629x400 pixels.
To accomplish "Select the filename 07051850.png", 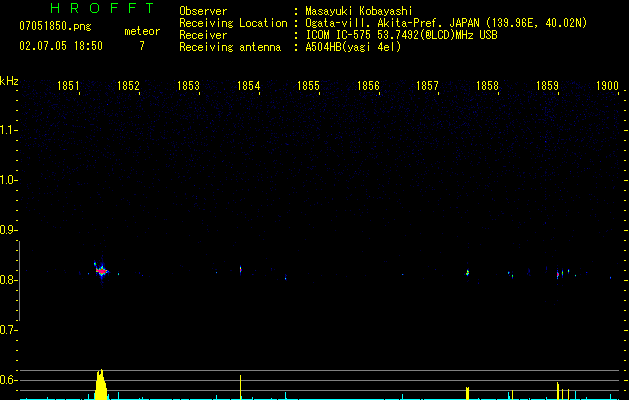I will pyautogui.click(x=55, y=27).
